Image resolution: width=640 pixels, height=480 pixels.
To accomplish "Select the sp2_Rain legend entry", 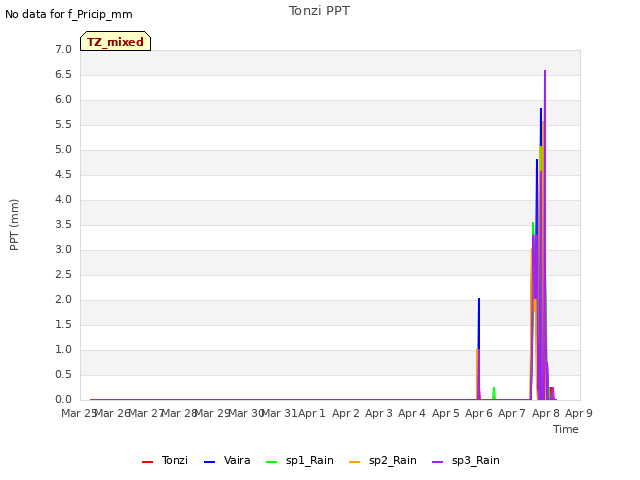I will coord(383,460).
